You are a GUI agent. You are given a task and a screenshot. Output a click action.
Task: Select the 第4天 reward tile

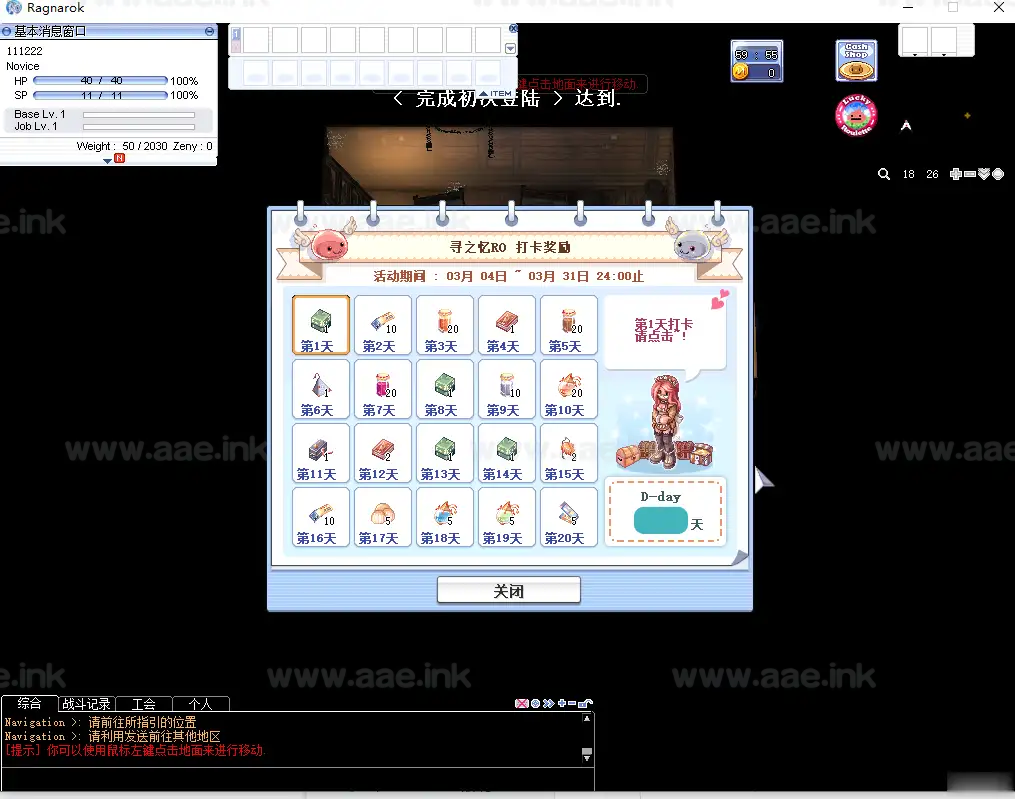507,325
